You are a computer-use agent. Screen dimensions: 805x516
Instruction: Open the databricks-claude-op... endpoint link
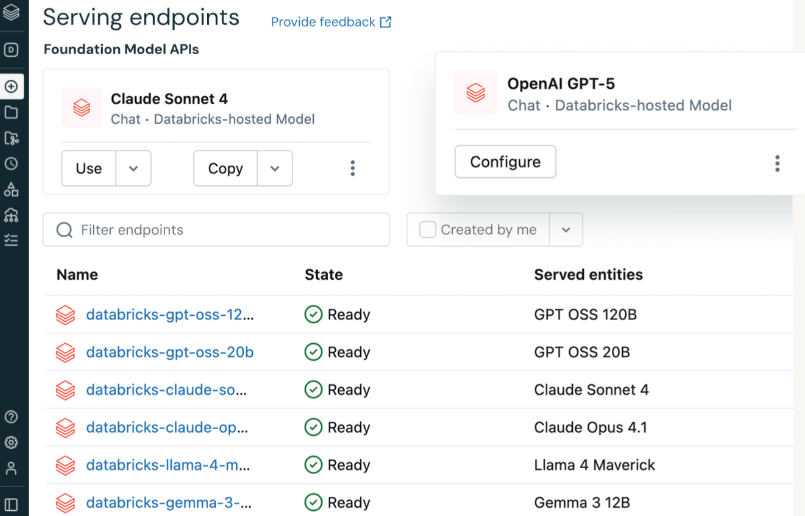coord(167,427)
